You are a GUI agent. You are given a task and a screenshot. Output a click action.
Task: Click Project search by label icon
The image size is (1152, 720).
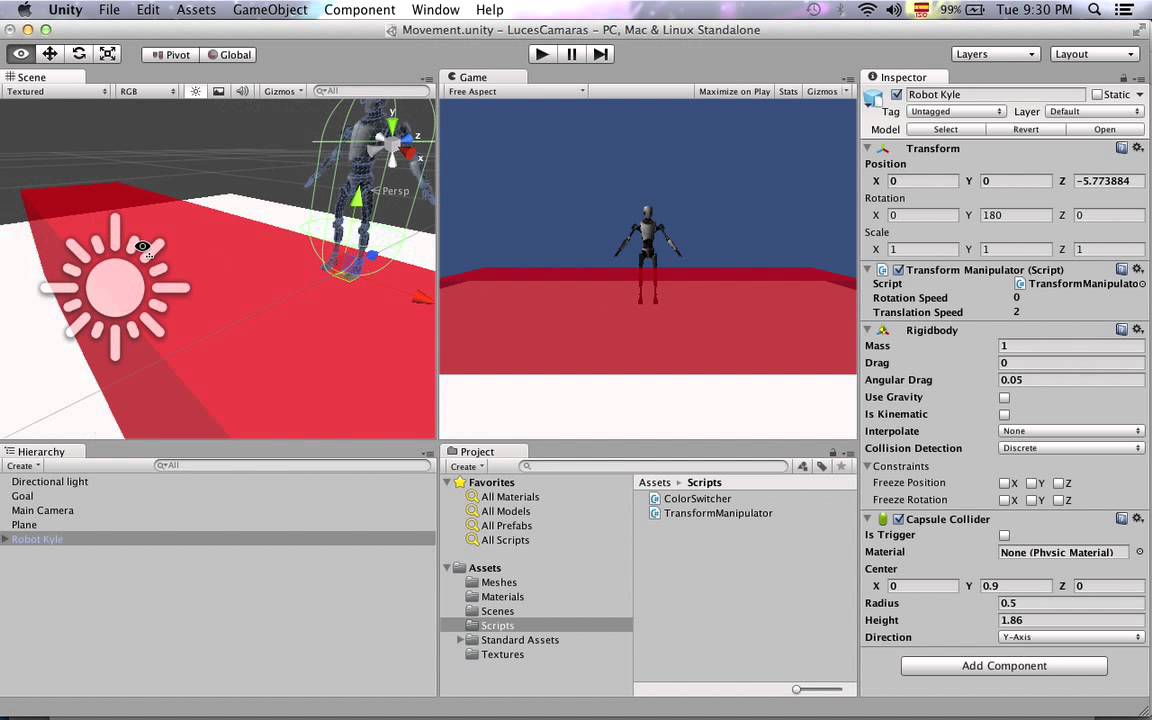coord(821,466)
